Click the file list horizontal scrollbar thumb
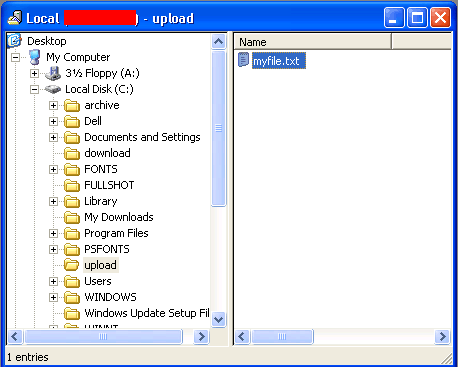This screenshot has width=458, height=367. tap(282, 337)
